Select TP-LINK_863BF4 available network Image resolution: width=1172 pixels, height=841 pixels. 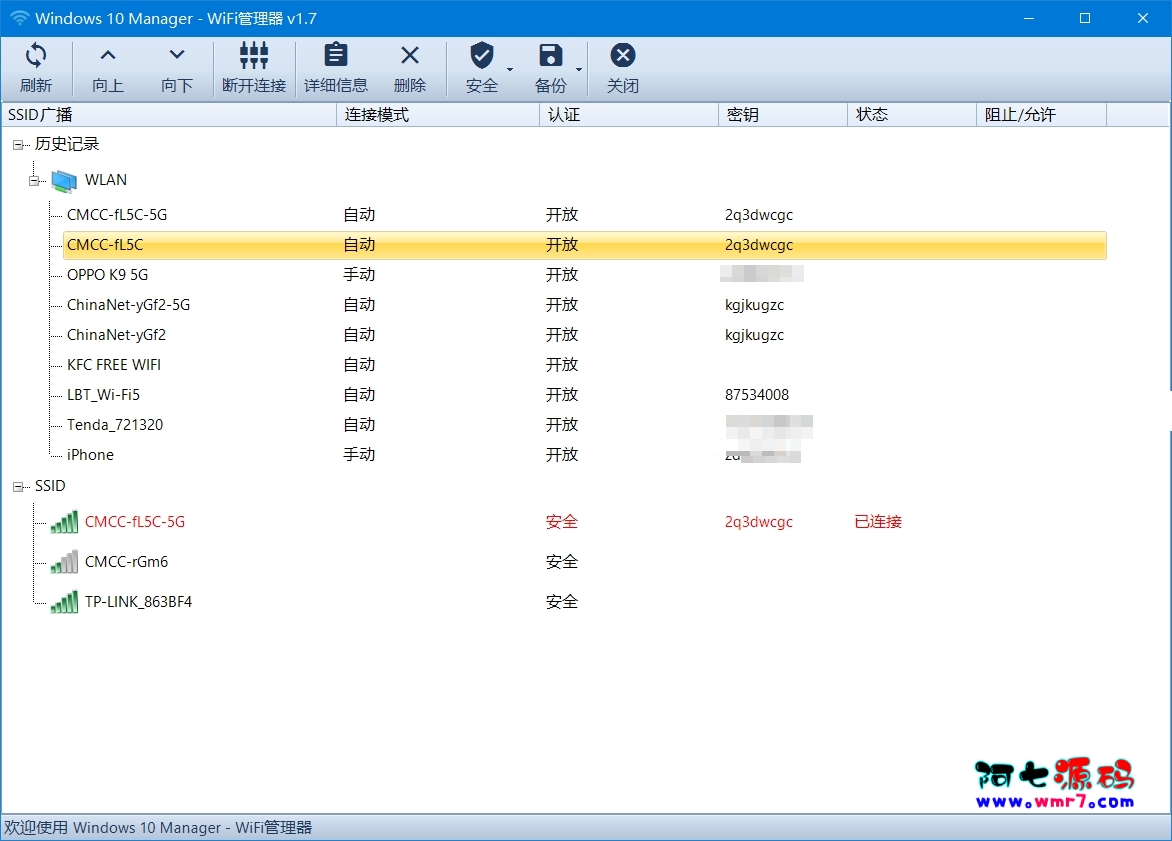[138, 602]
